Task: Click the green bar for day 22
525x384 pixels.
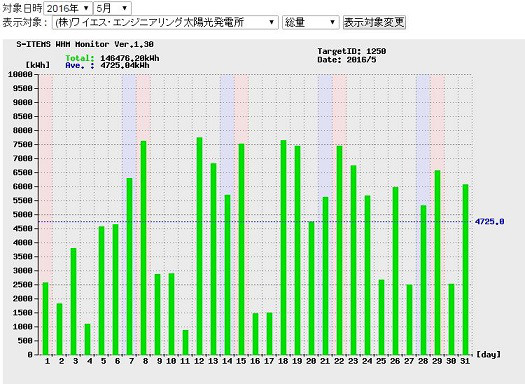Action: [x=340, y=250]
